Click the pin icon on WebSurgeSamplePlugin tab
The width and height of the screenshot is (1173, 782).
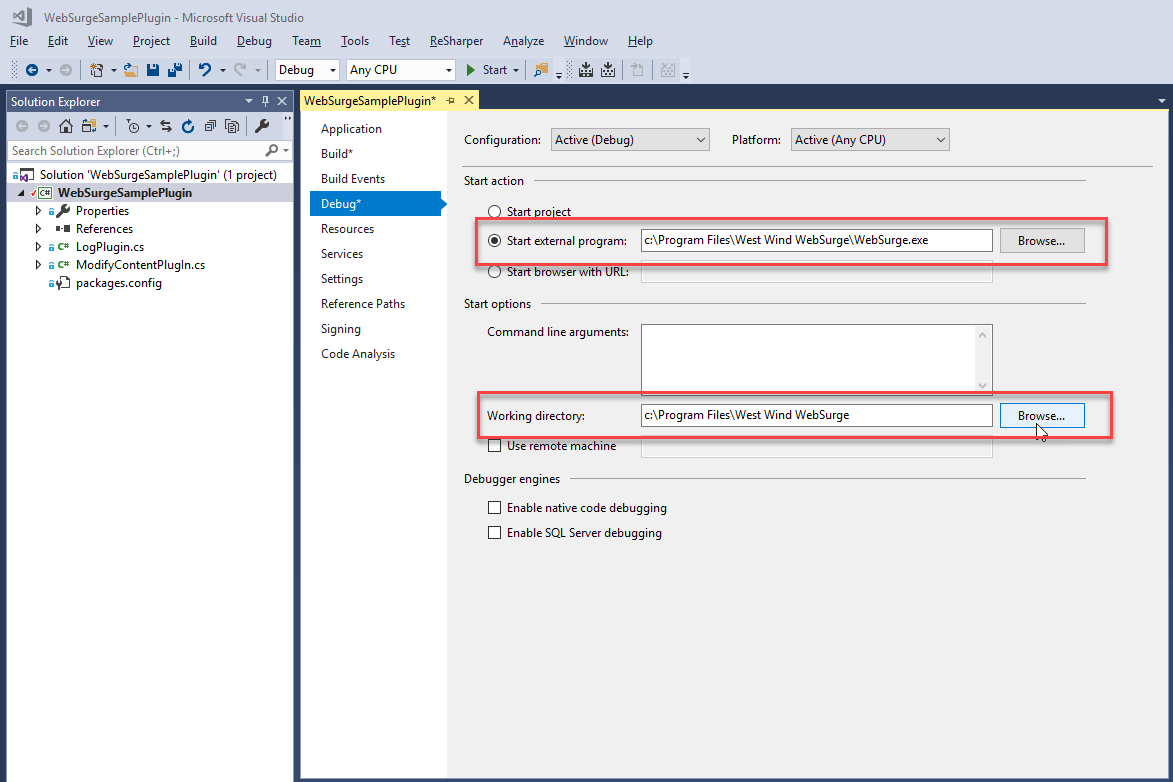[x=450, y=100]
